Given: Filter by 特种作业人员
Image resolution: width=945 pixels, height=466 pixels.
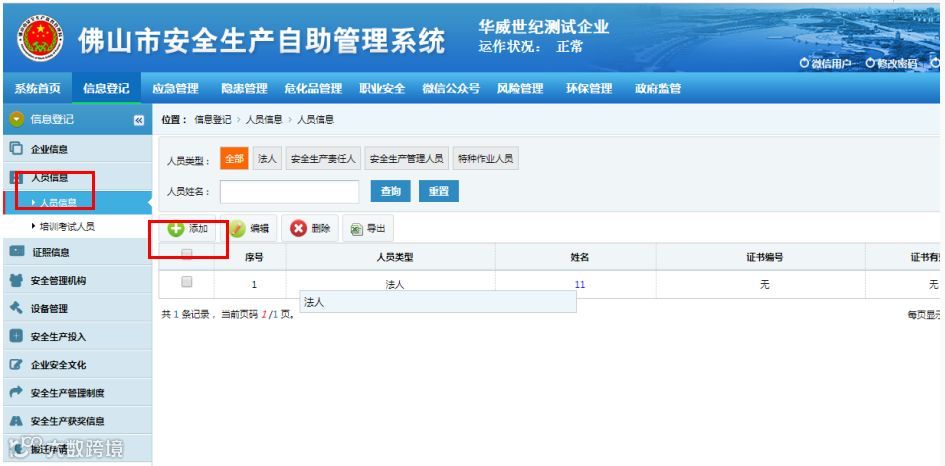Looking at the screenshot, I should pos(485,159).
